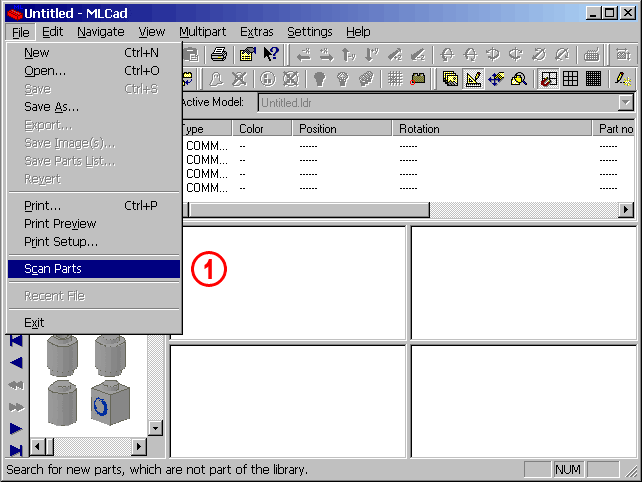This screenshot has width=642, height=482.
Task: Click the gray fast-forward arrows
Action: click(16, 407)
